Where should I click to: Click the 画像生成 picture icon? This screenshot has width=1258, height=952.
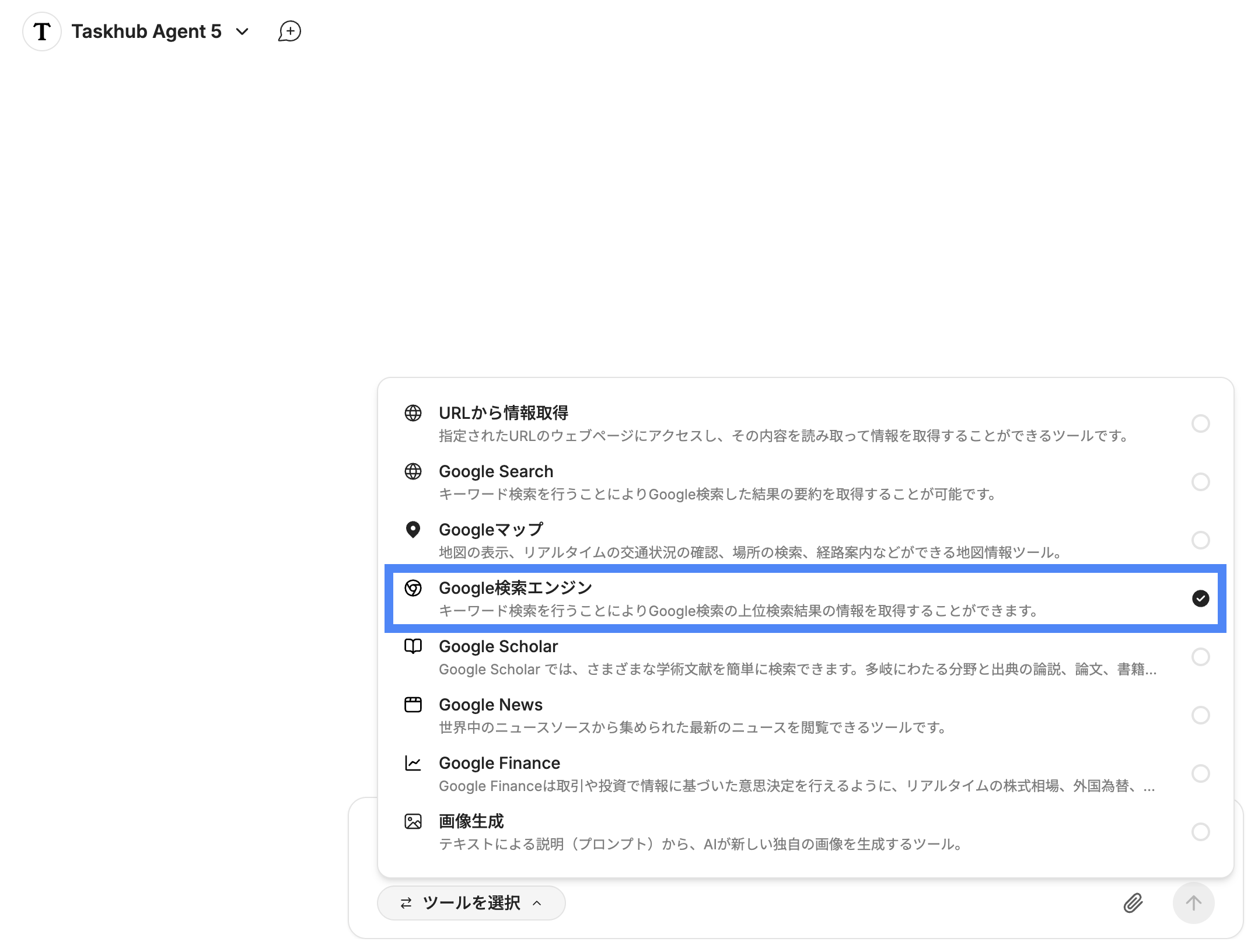(x=413, y=821)
